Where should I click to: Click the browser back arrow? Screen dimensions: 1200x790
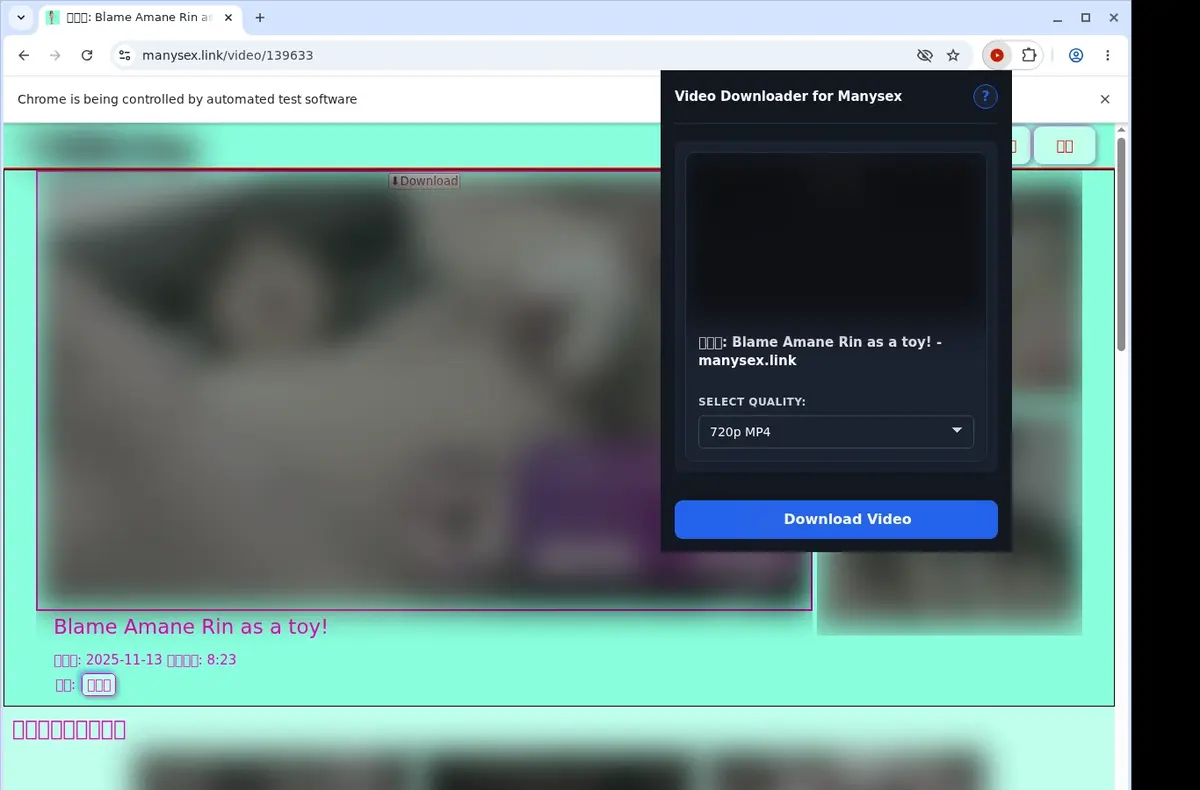point(24,56)
